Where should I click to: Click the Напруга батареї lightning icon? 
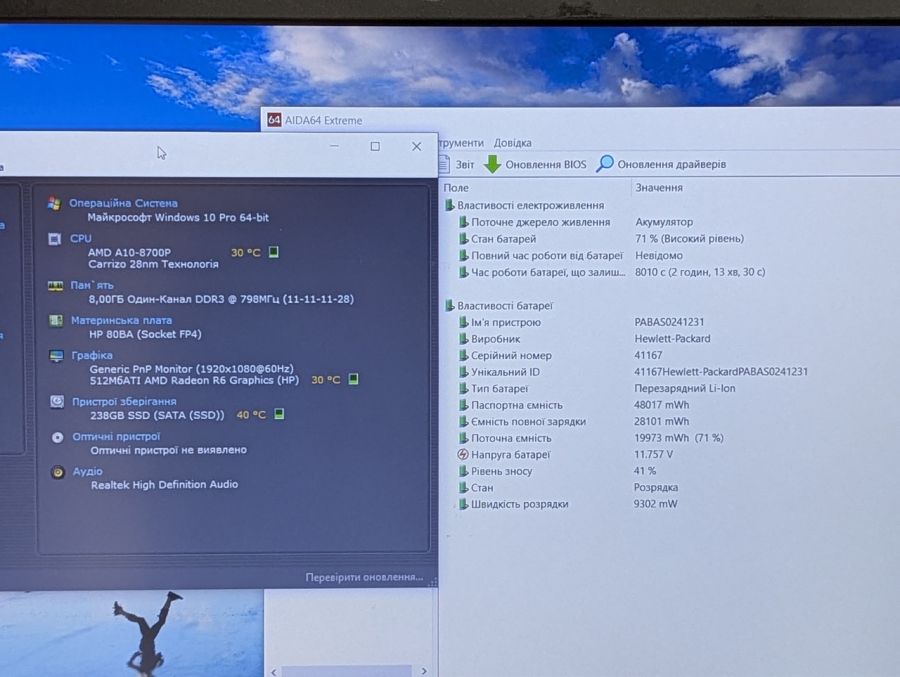[x=463, y=454]
